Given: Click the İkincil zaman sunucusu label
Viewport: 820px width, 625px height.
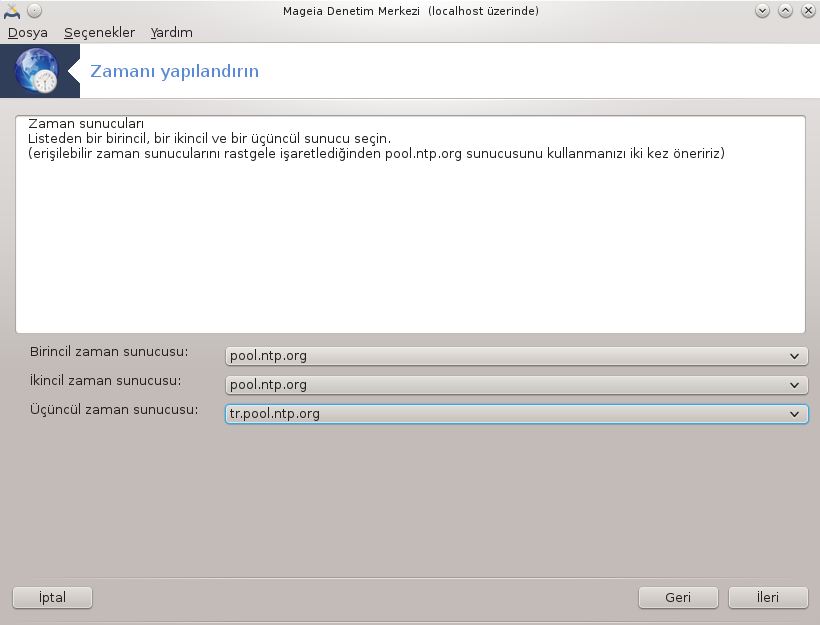Looking at the screenshot, I should pos(106,380).
